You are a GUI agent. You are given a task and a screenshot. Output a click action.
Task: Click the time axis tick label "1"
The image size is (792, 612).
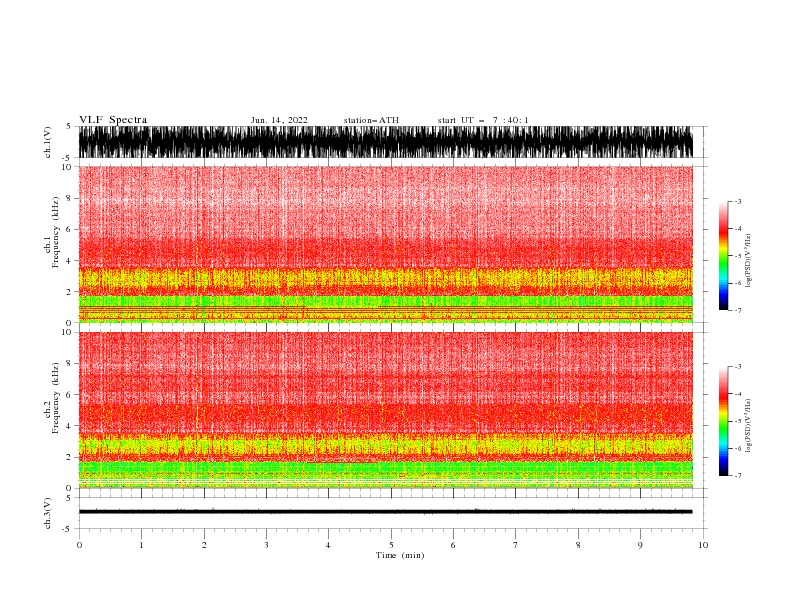click(141, 545)
